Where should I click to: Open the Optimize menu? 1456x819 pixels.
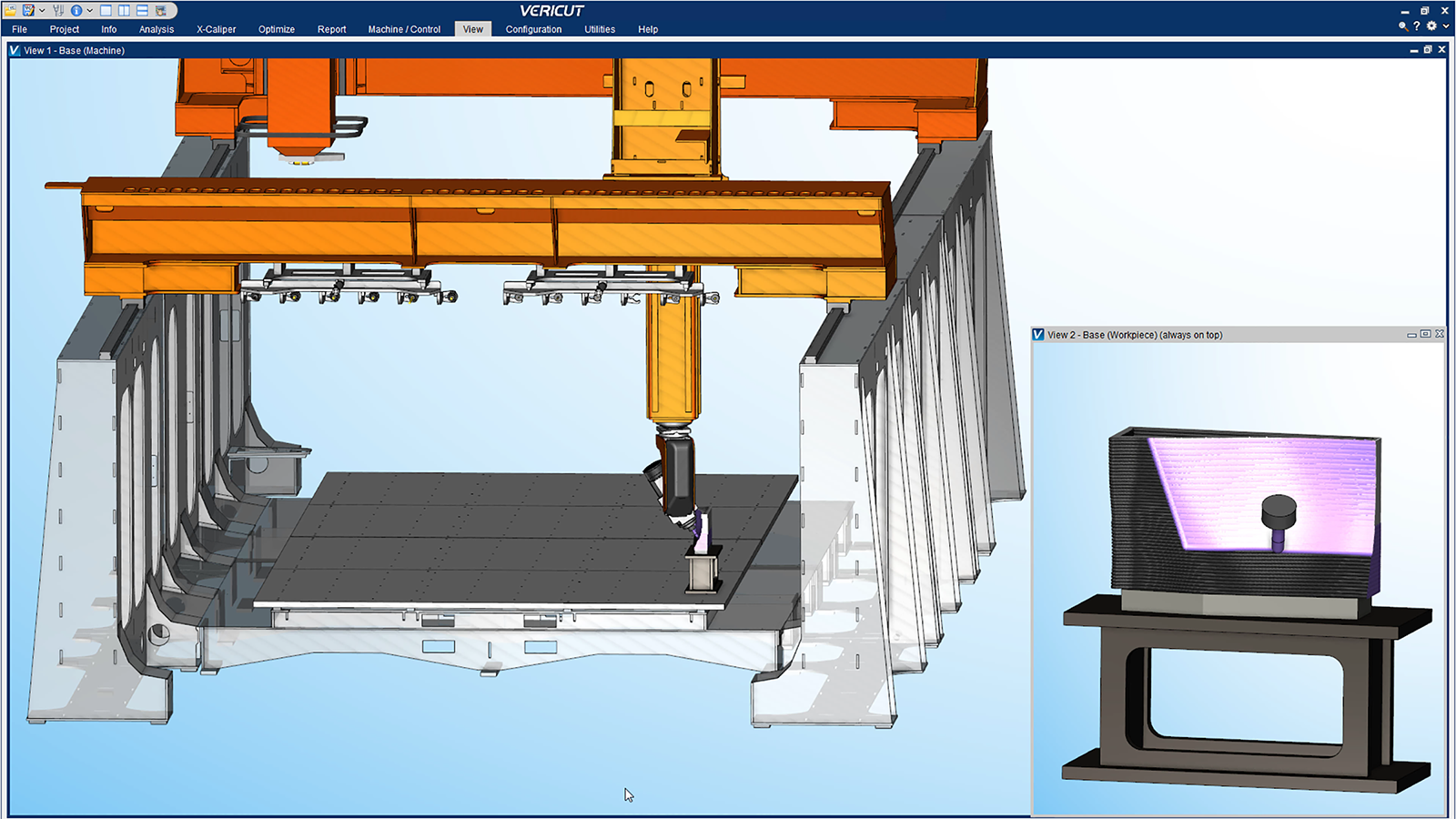[277, 29]
